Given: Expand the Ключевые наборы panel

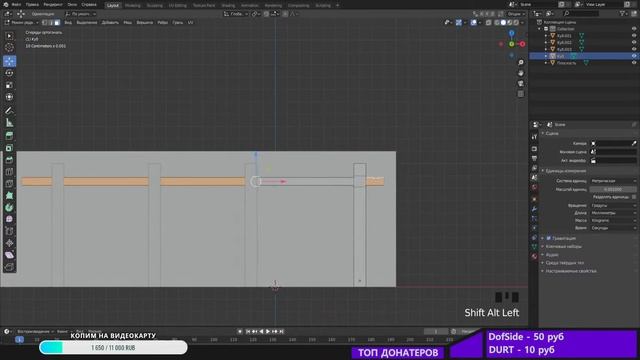Looking at the screenshot, I should tap(563, 247).
